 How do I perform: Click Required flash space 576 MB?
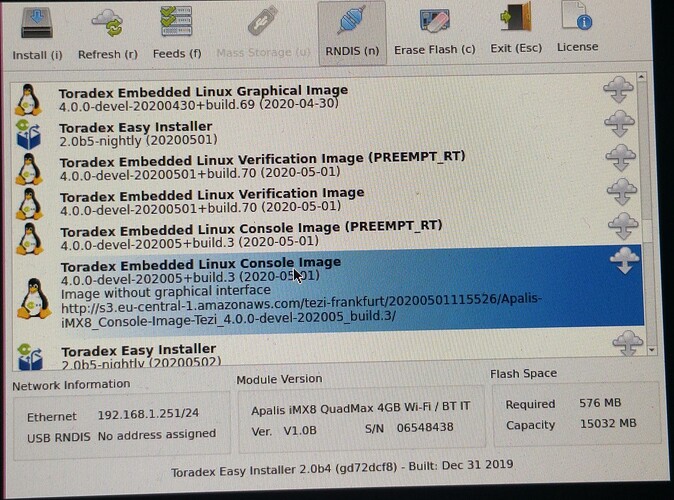[600, 403]
